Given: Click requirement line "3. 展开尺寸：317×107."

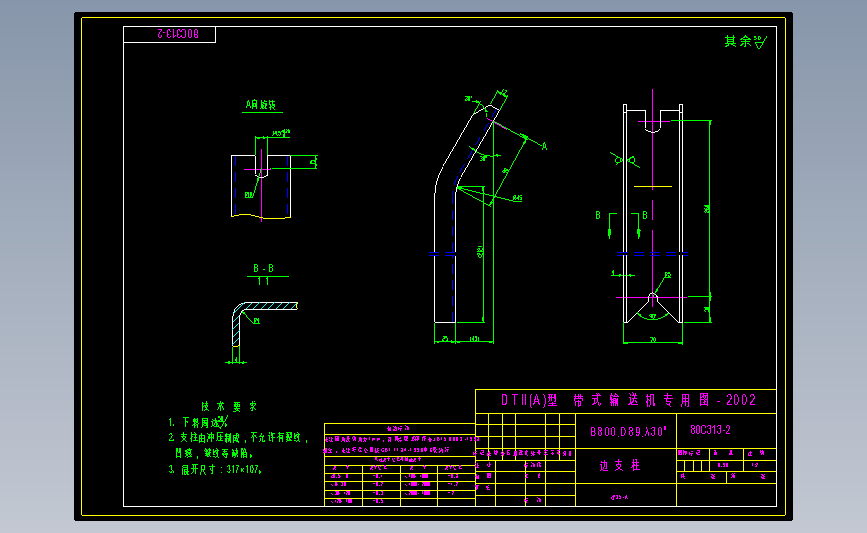Looking at the screenshot, I should [x=215, y=469].
